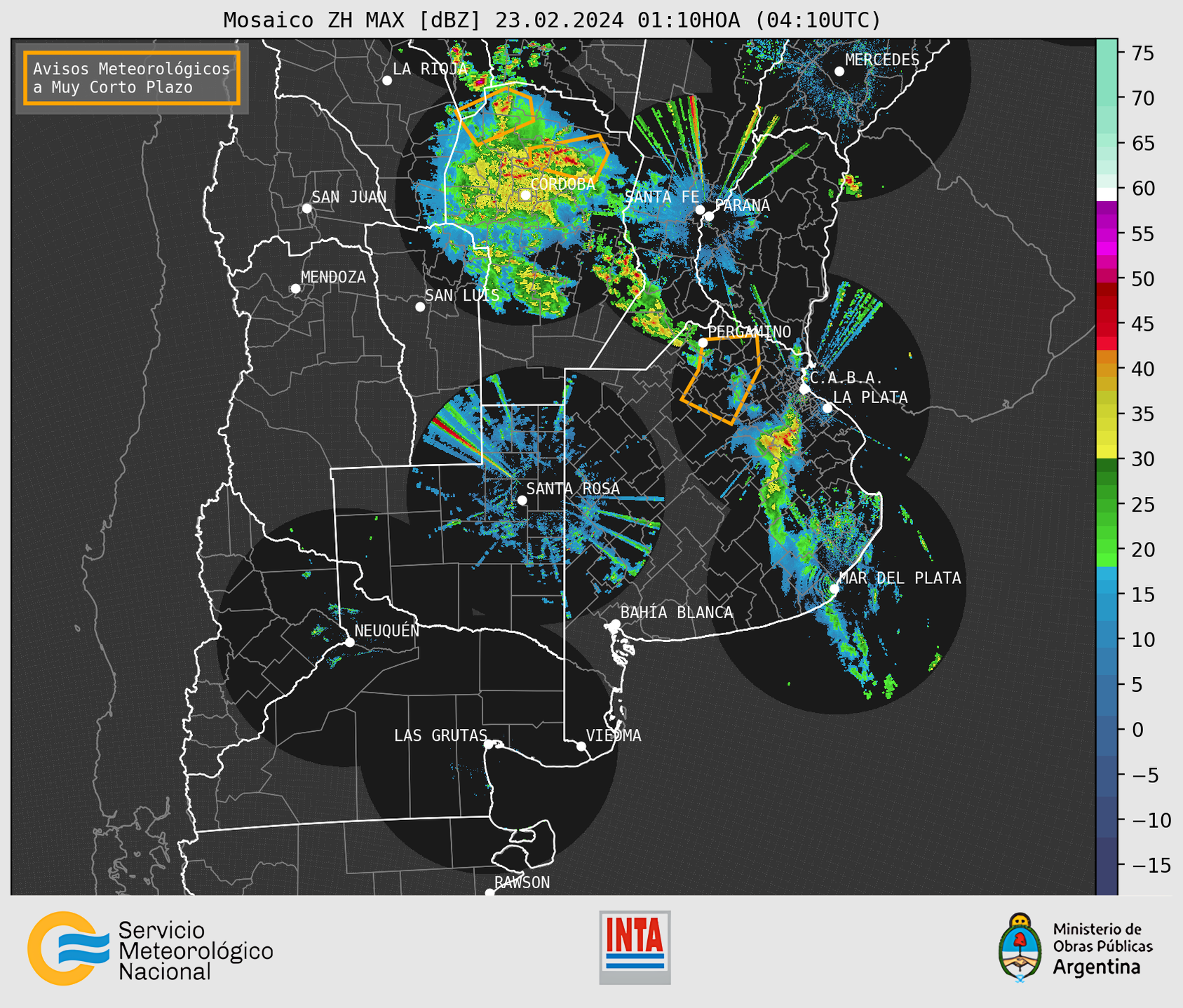Click the color scale label '−10'
The width and height of the screenshot is (1183, 1008).
click(x=1151, y=820)
